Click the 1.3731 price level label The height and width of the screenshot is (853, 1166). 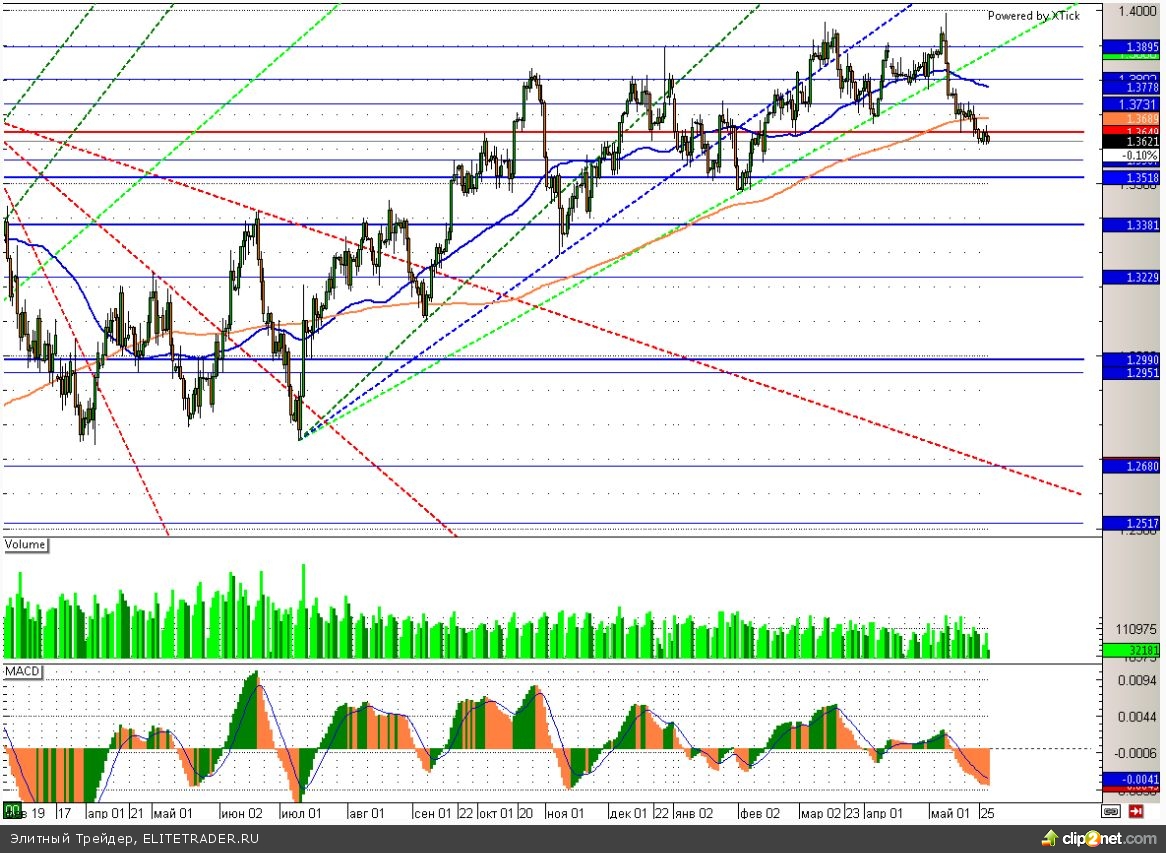coord(1131,105)
